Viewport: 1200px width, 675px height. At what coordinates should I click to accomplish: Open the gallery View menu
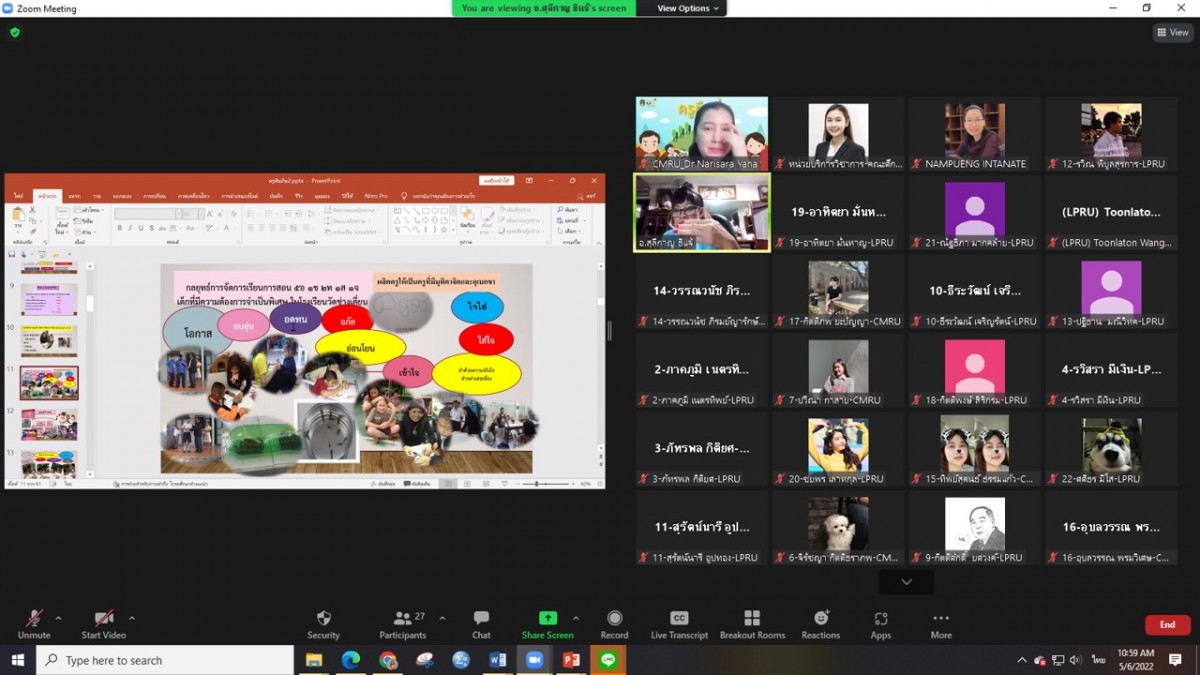point(1173,32)
